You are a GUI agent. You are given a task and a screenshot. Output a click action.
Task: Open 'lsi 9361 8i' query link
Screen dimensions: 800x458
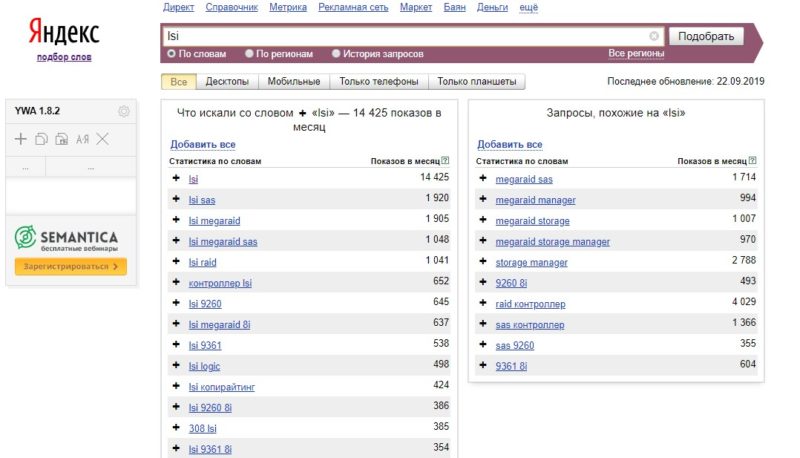(x=210, y=449)
